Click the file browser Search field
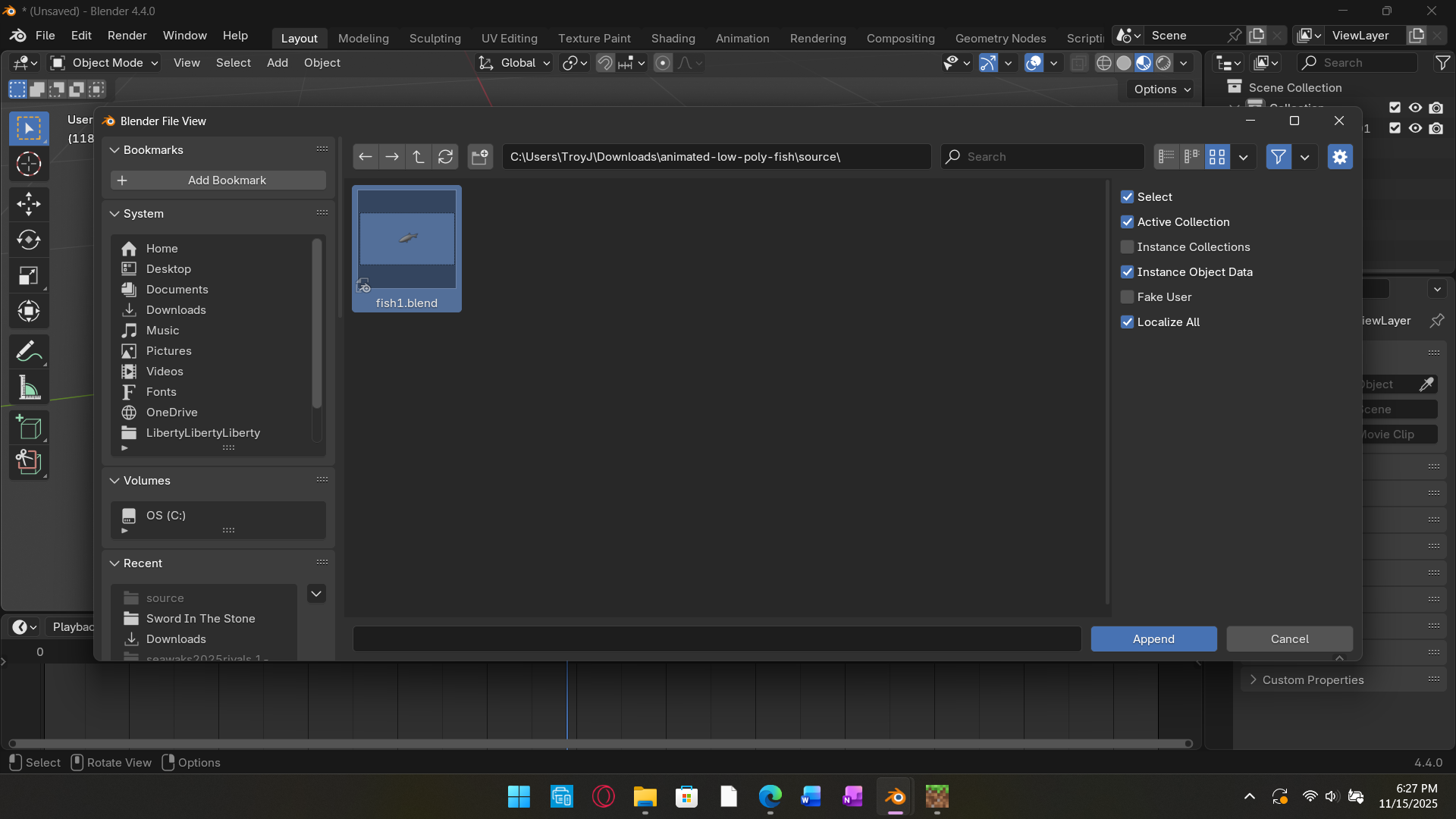This screenshot has height=819, width=1456. [1043, 157]
